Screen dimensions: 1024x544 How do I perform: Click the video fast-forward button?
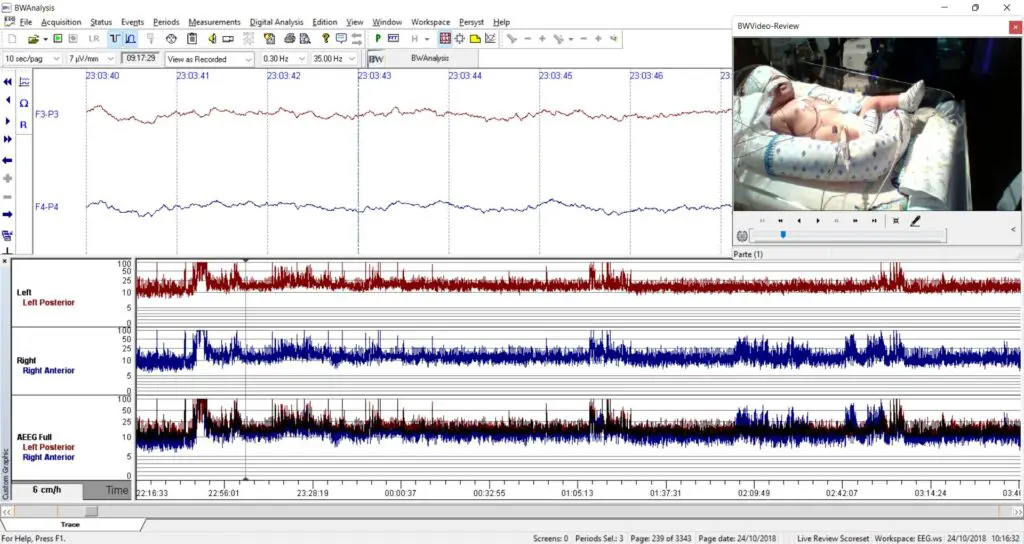(856, 221)
